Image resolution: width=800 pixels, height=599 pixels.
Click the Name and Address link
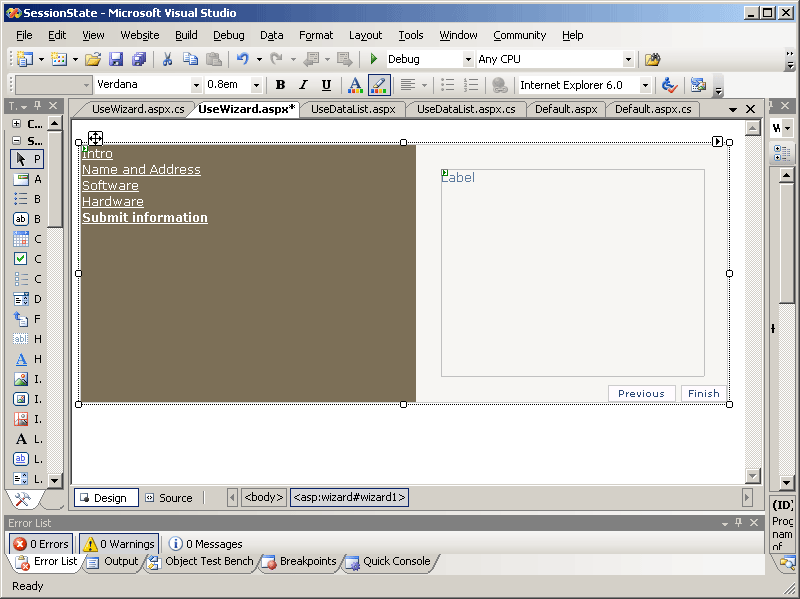141,170
